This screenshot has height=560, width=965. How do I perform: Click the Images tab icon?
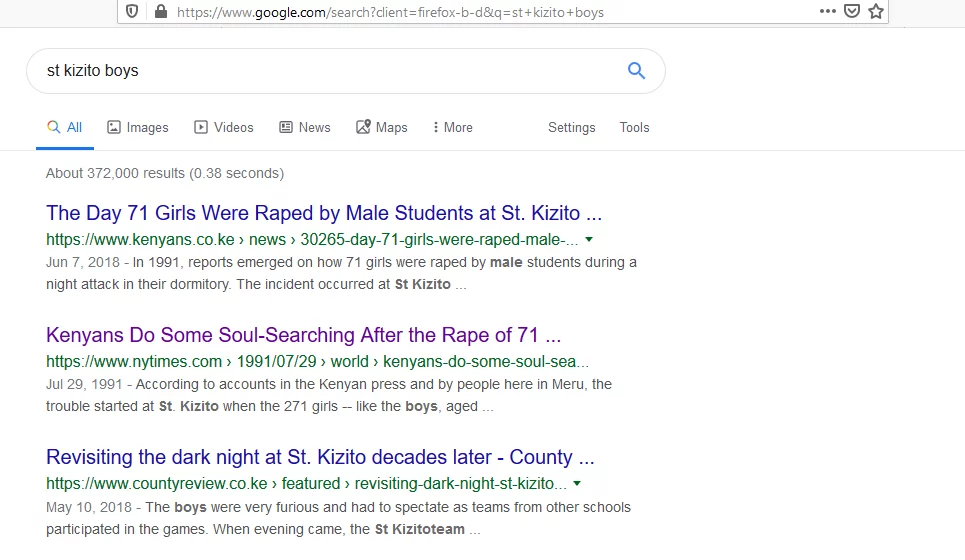(114, 127)
